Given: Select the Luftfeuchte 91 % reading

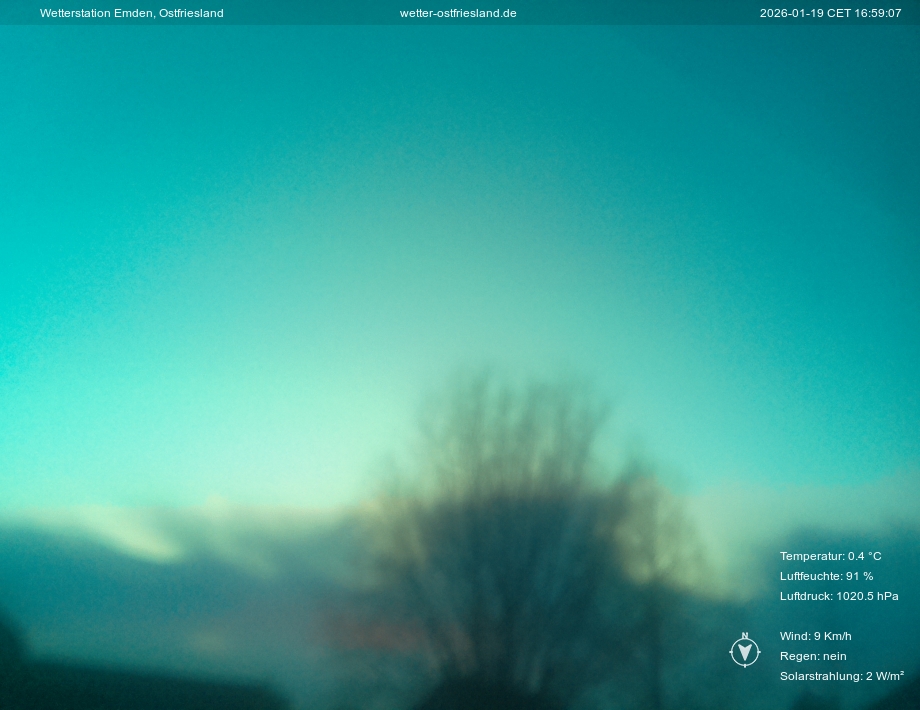Looking at the screenshot, I should coord(826,576).
